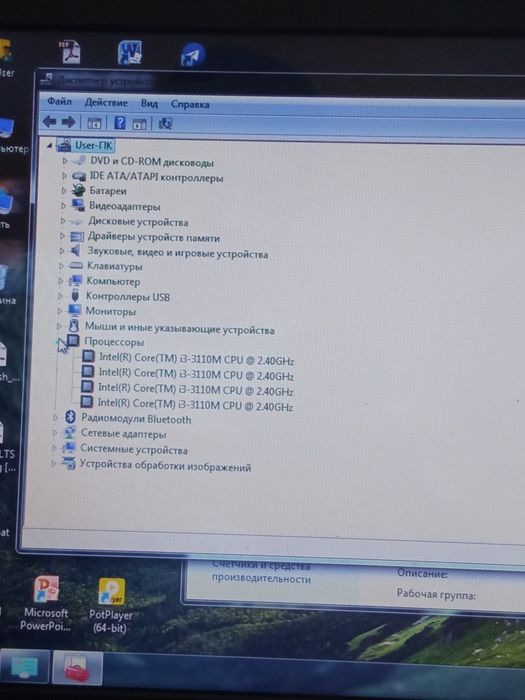Expand Радиомодули Bluetooth node

tap(55, 417)
